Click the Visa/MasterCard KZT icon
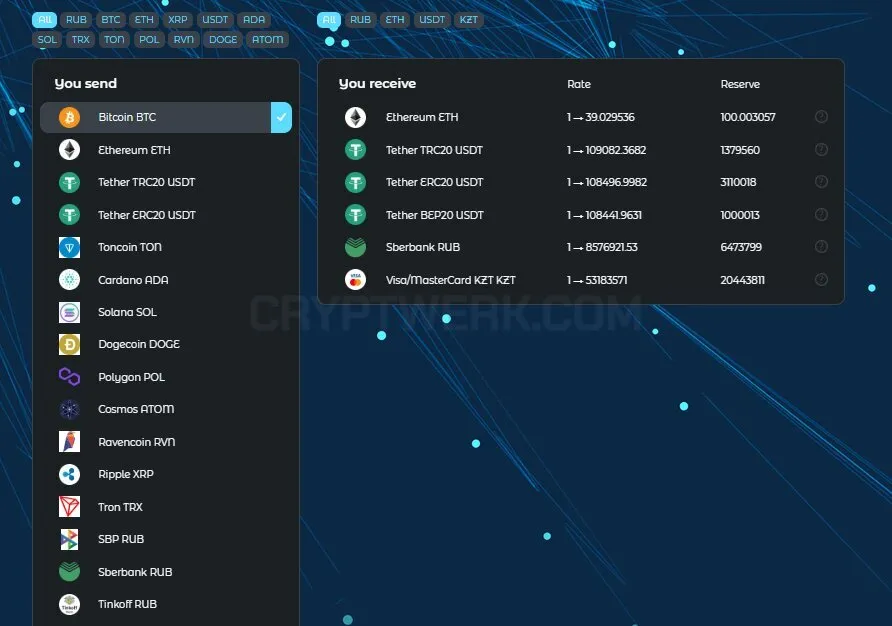892x626 pixels. pyautogui.click(x=356, y=279)
